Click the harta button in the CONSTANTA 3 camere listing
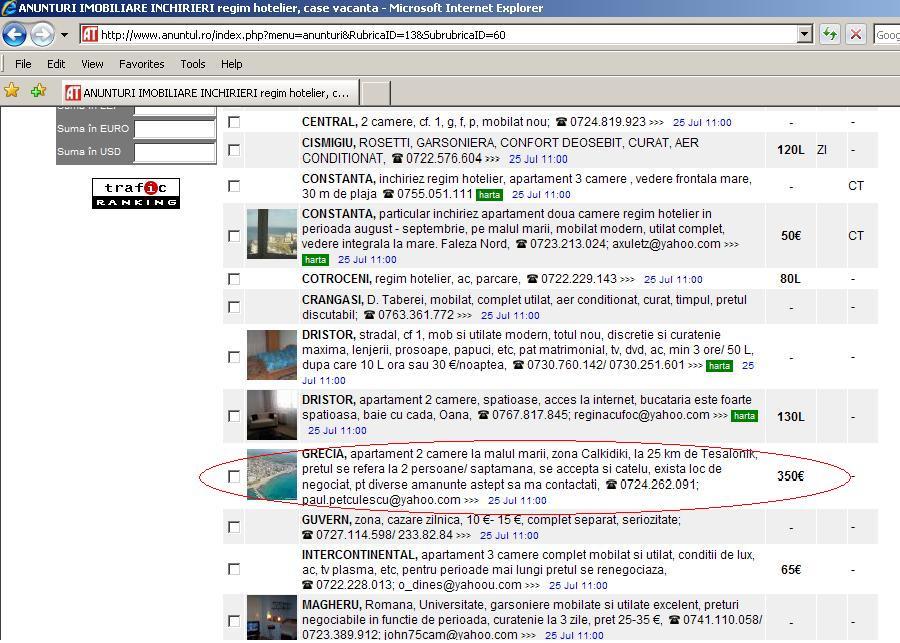The image size is (900, 643). (x=489, y=195)
